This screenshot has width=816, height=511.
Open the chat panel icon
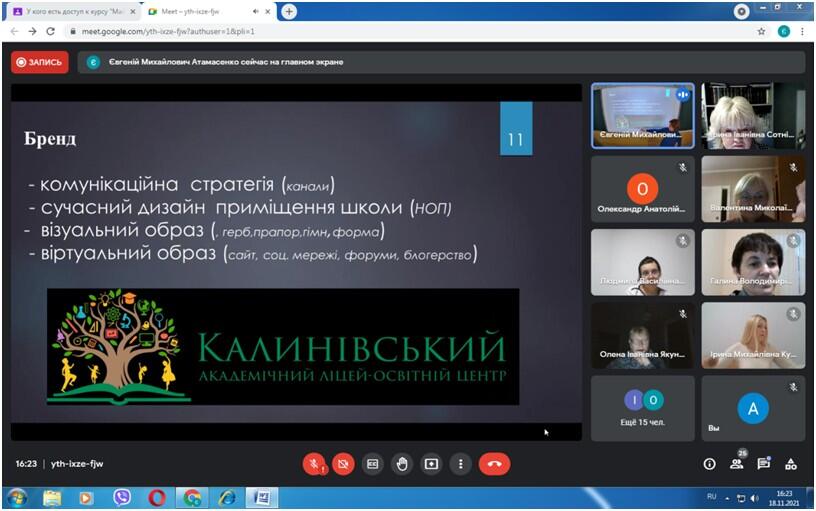pyautogui.click(x=763, y=464)
